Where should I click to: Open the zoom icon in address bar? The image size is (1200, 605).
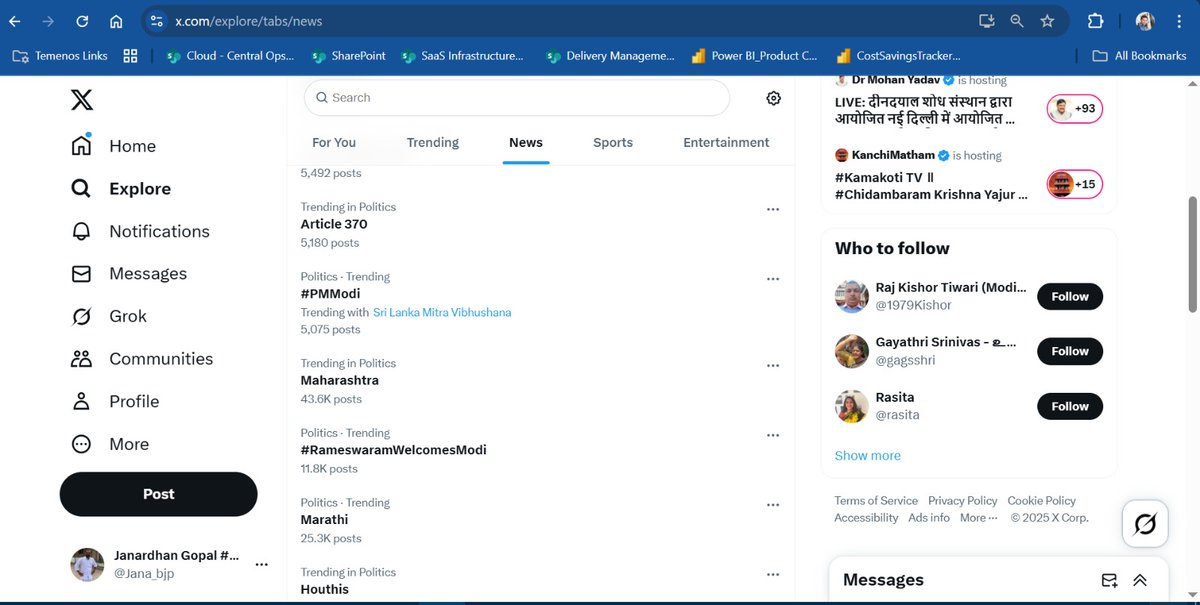(x=1017, y=21)
